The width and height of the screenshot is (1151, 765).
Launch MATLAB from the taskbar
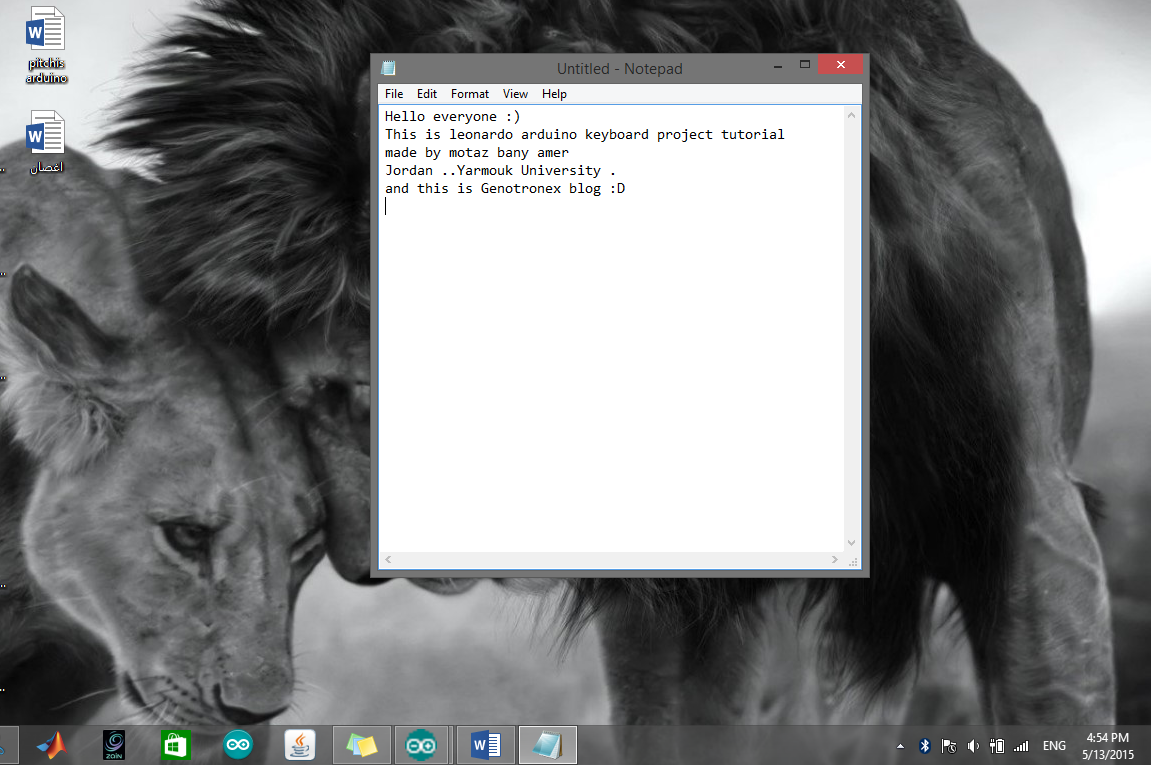(x=51, y=744)
